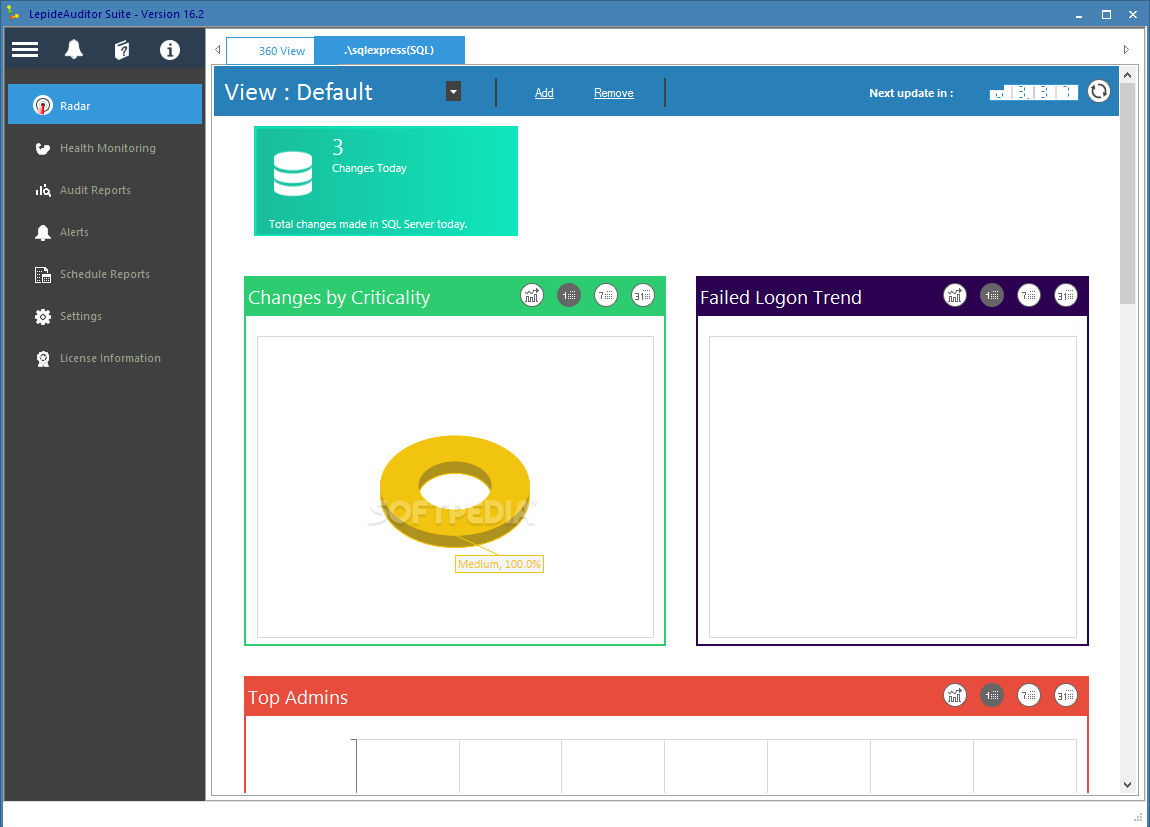Select 7-day range in Top Admins
1150x827 pixels.
tap(1029, 695)
